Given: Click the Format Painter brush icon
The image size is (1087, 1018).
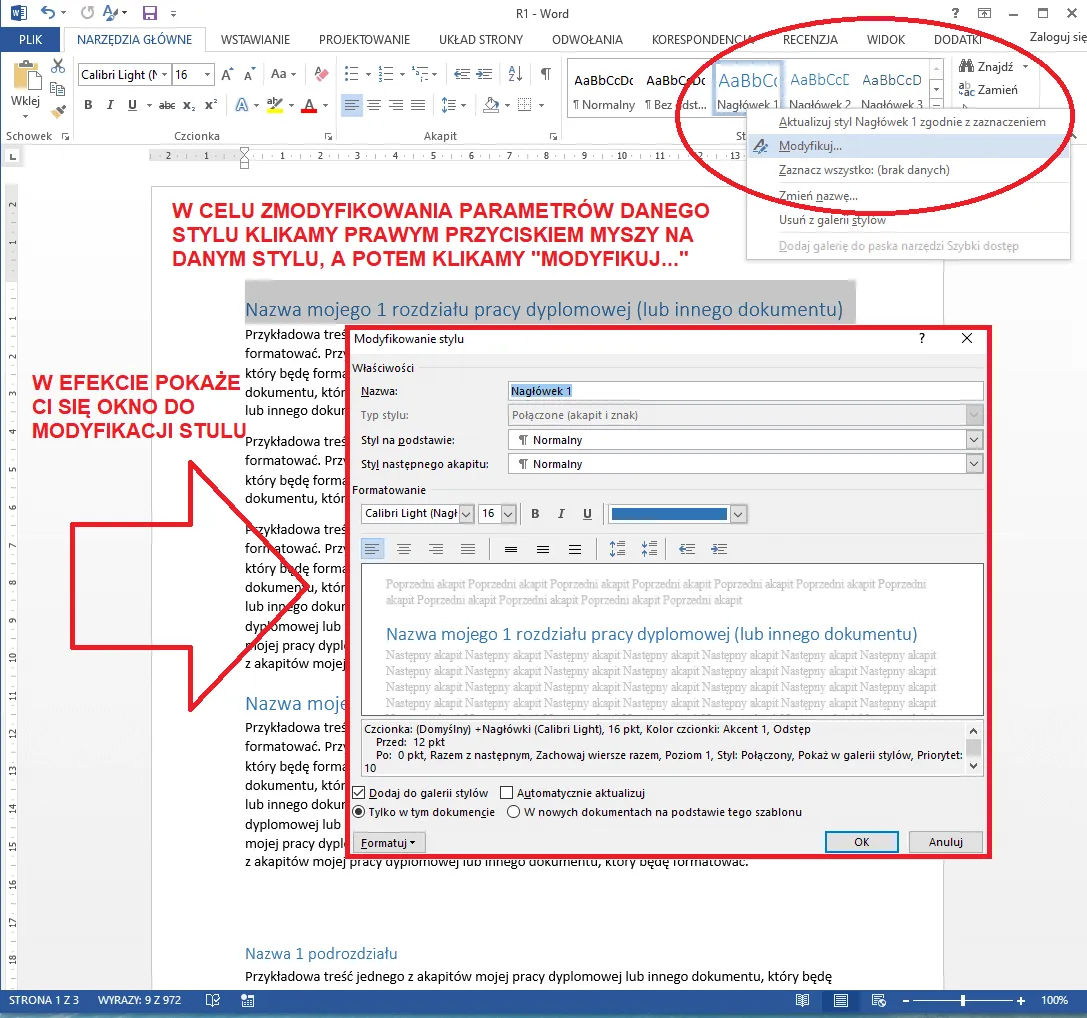Looking at the screenshot, I should pyautogui.click(x=58, y=113).
